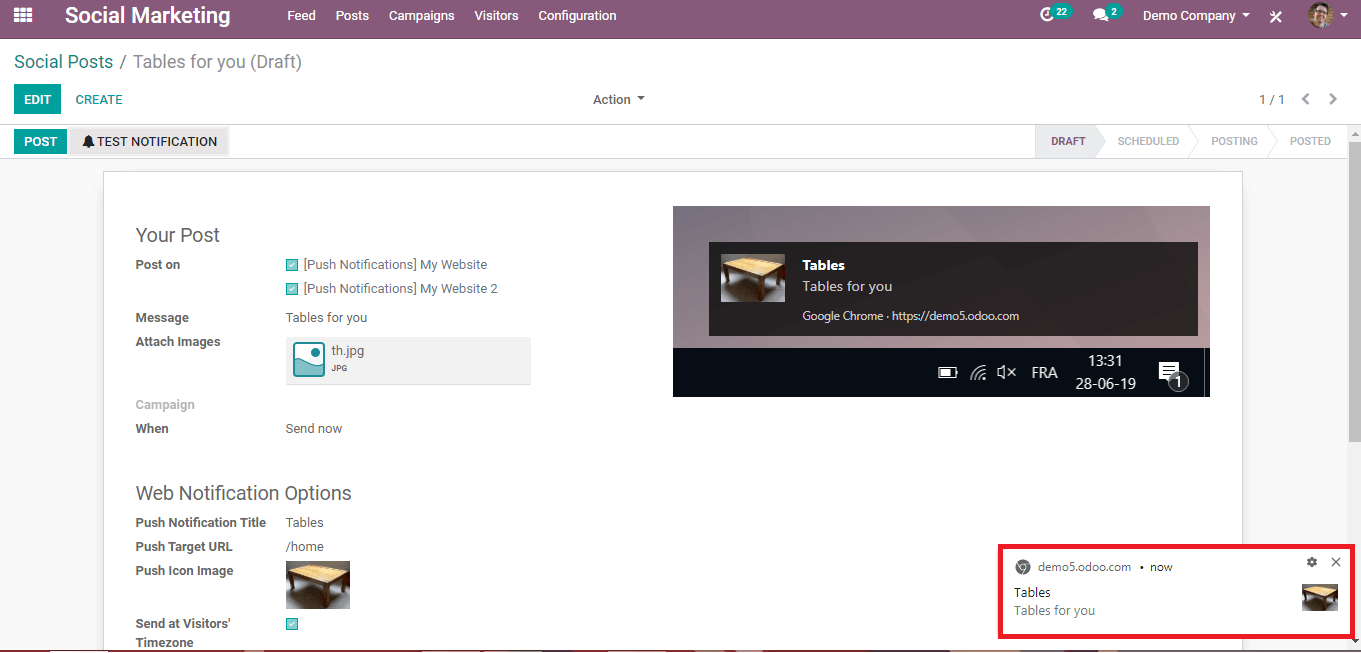Open the apps grid menu icon
The height and width of the screenshot is (653, 1361).
(22, 16)
